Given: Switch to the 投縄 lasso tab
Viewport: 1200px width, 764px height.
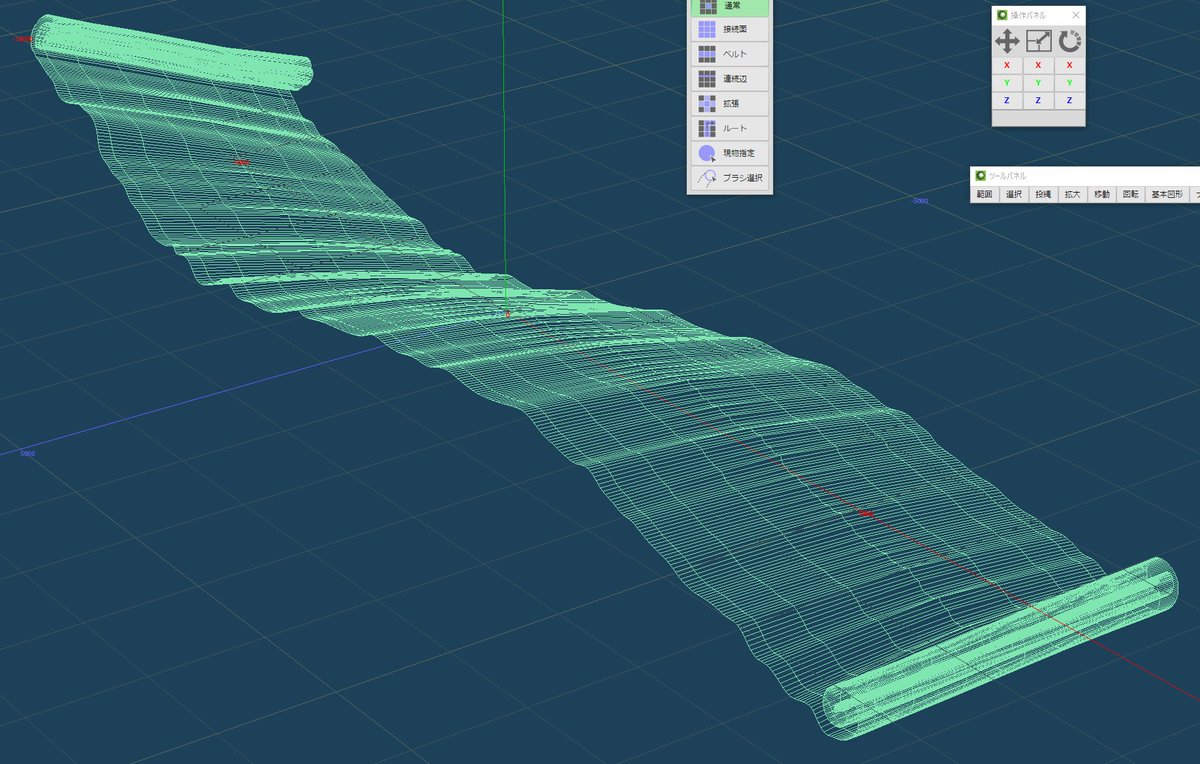Looking at the screenshot, I should 1043,194.
